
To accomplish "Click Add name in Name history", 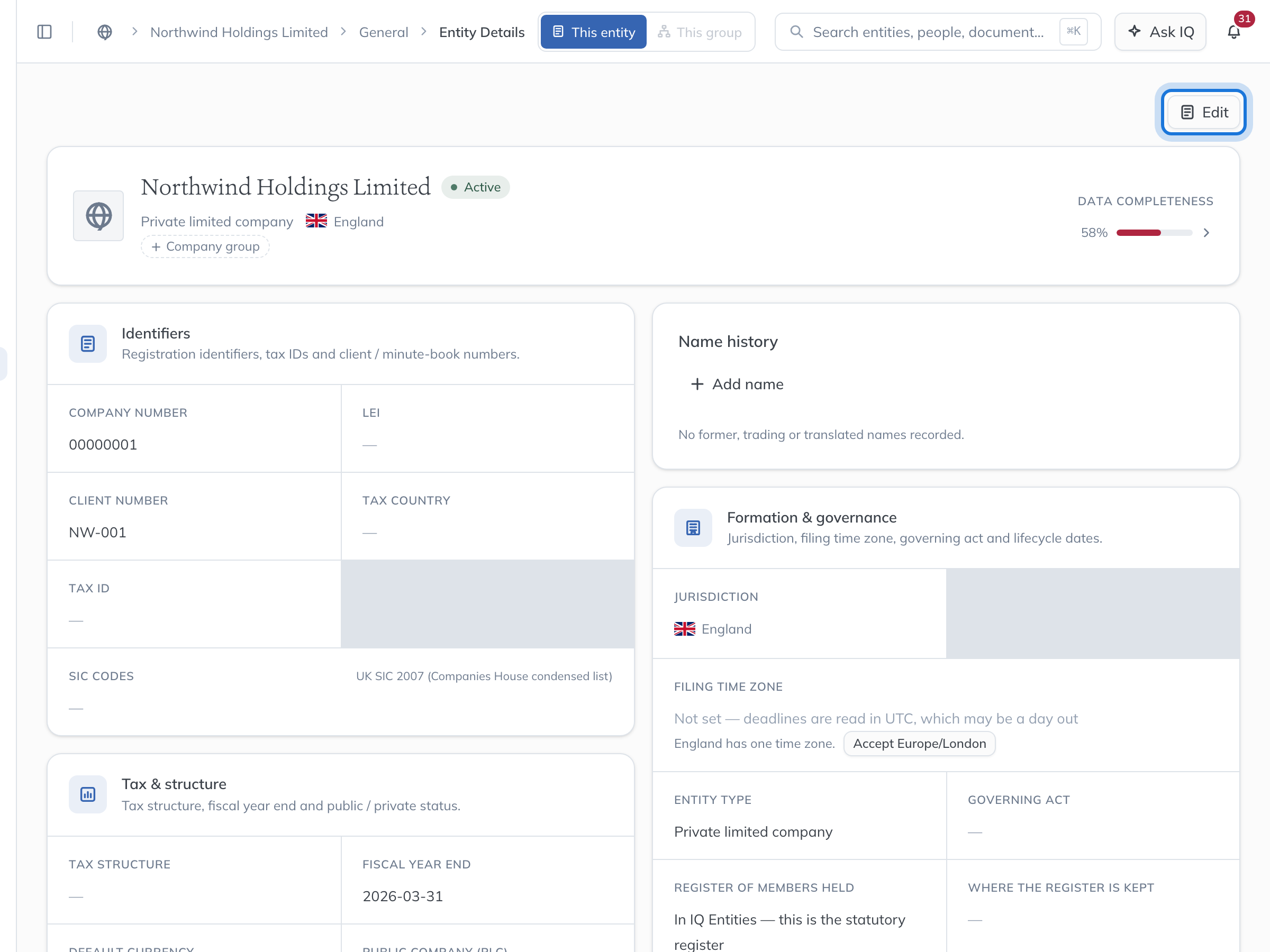I will coord(737,384).
